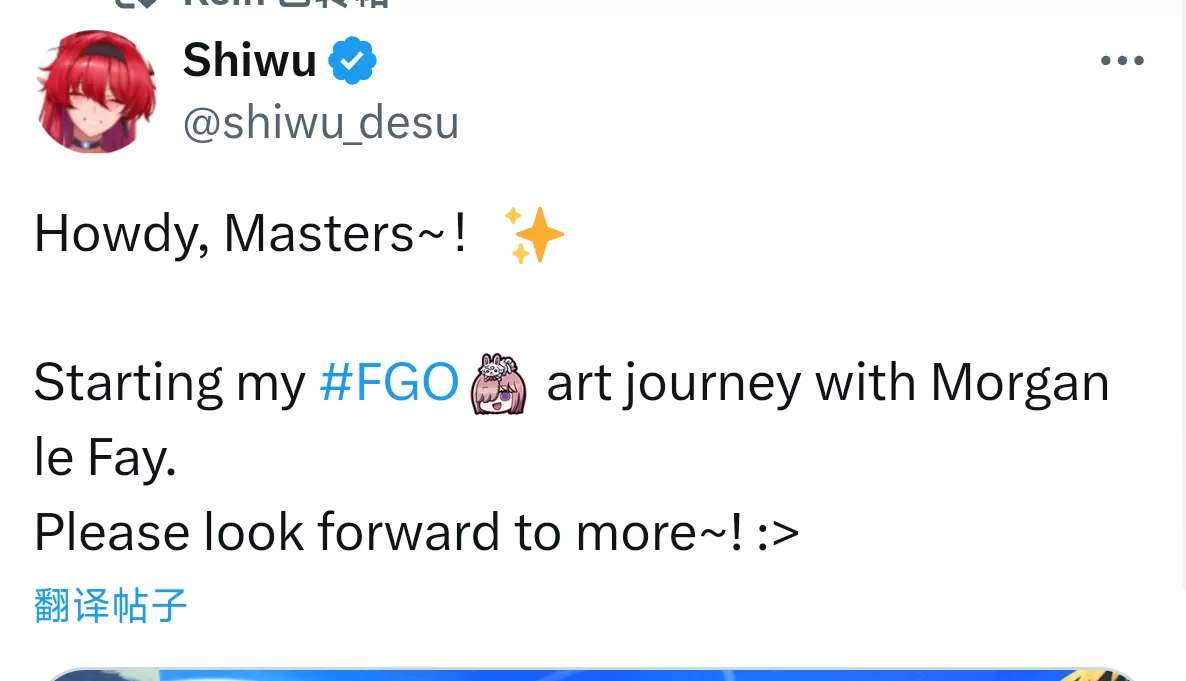Open the three-dot more options menu
Viewport: 1186px width, 681px height.
[1122, 62]
